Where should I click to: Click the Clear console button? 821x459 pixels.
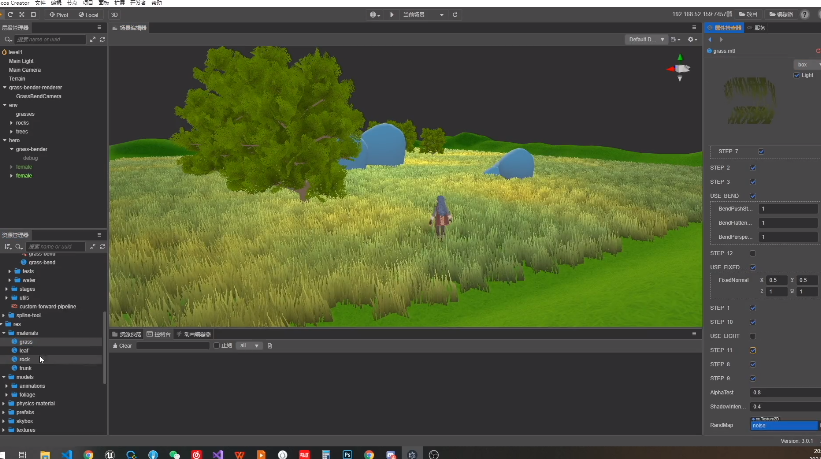121,345
